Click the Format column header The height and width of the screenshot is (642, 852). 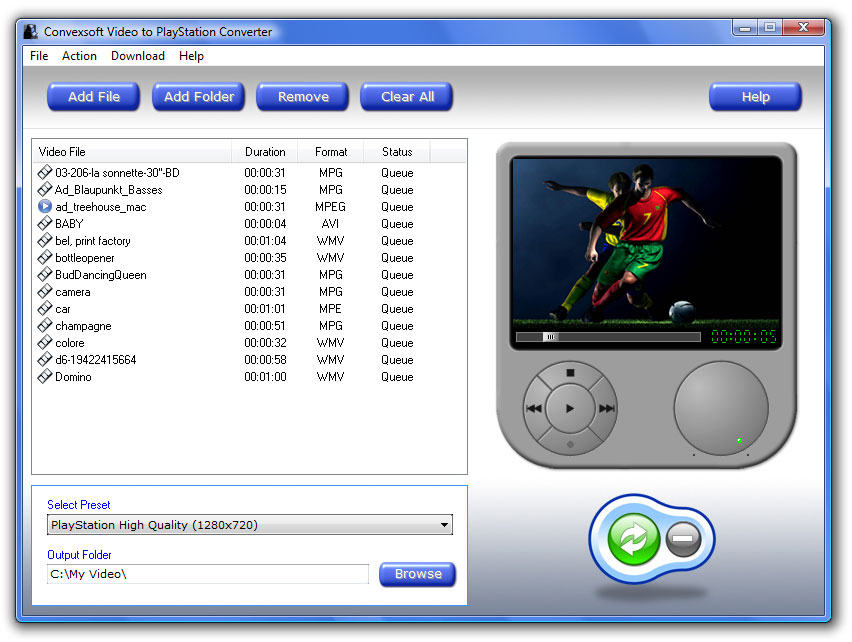(331, 152)
